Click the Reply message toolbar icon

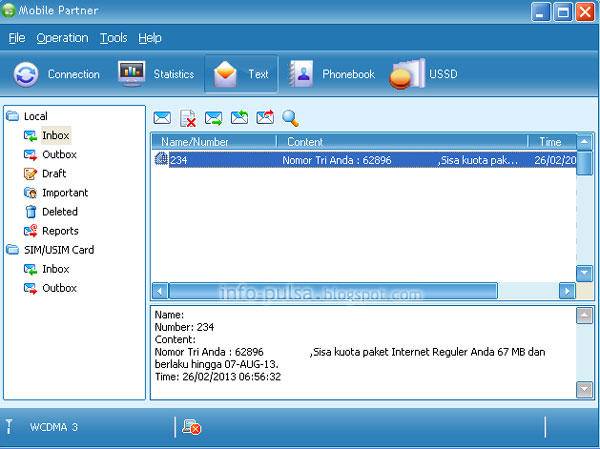coord(239,118)
